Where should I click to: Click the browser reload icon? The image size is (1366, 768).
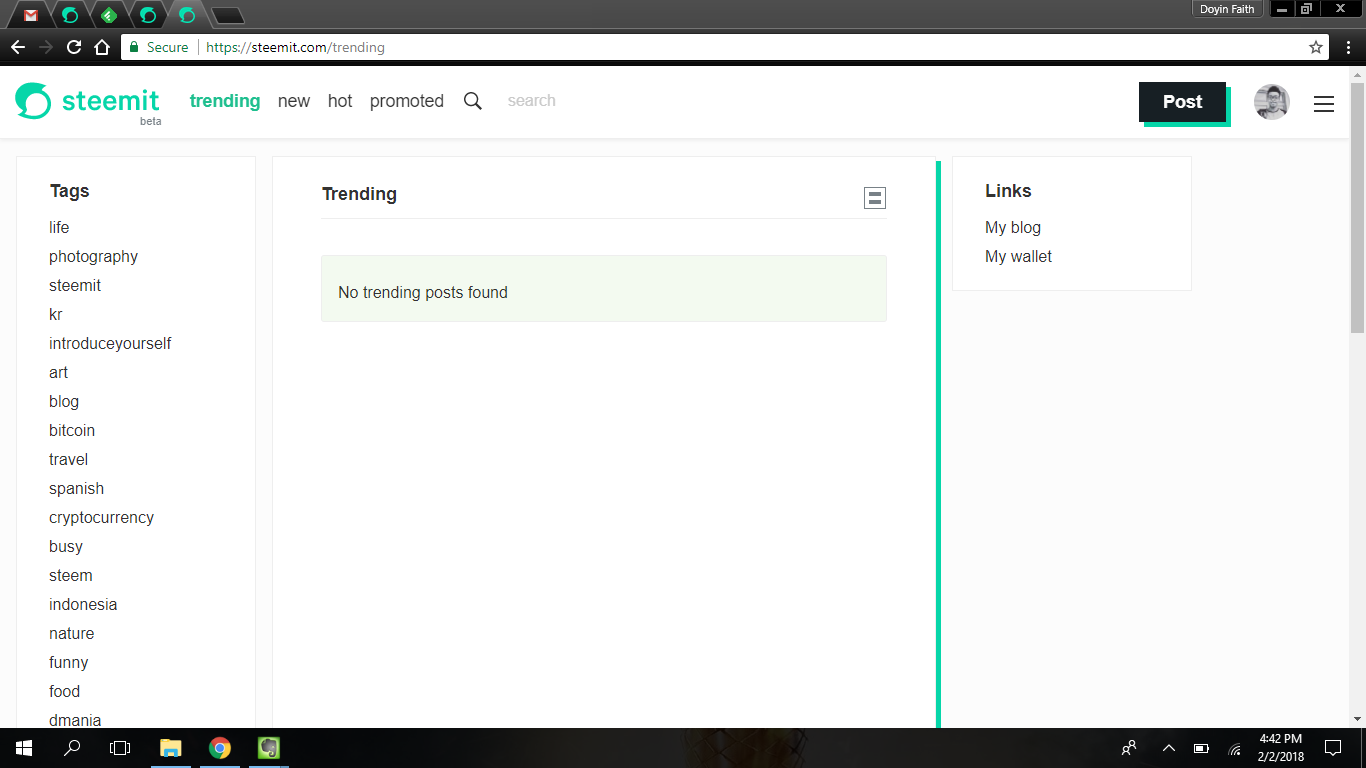coord(72,46)
